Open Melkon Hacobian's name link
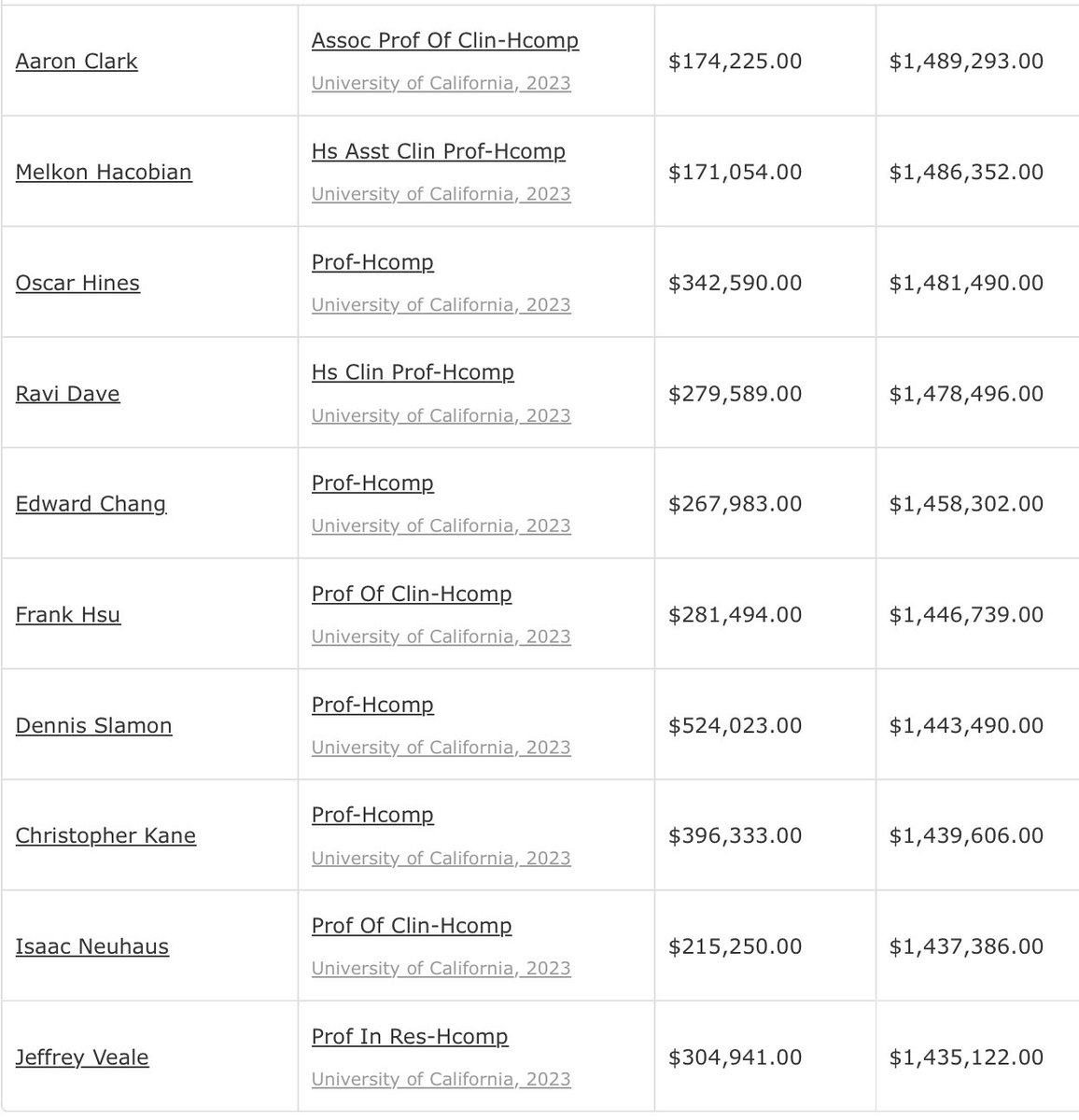Screen dimensions: 1079x1120 104,173
